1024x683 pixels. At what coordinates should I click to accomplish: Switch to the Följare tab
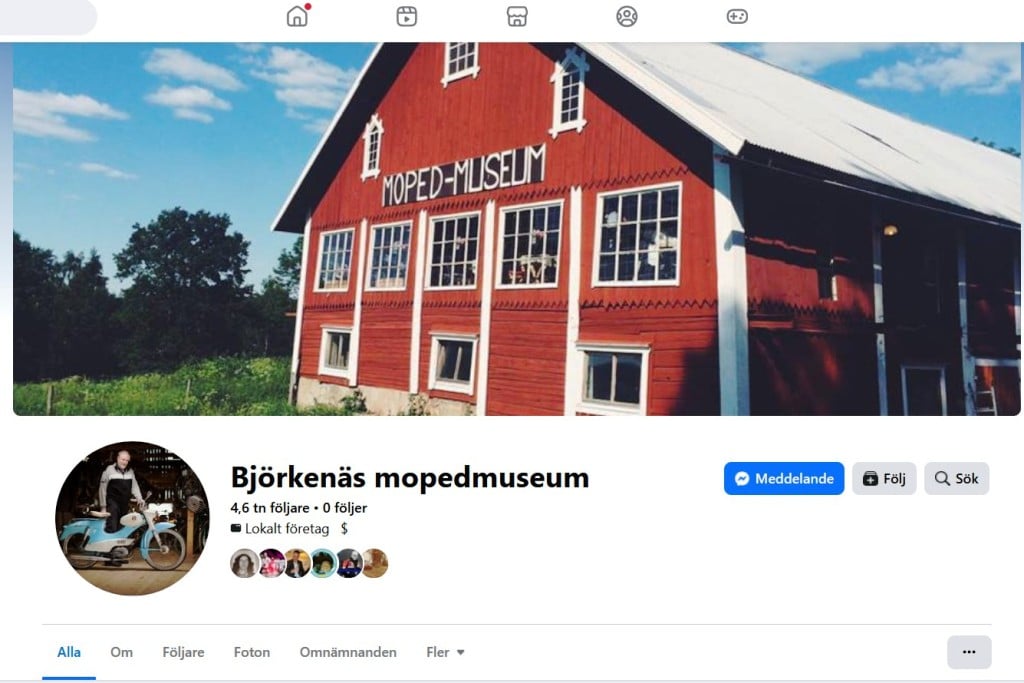pyautogui.click(x=184, y=652)
